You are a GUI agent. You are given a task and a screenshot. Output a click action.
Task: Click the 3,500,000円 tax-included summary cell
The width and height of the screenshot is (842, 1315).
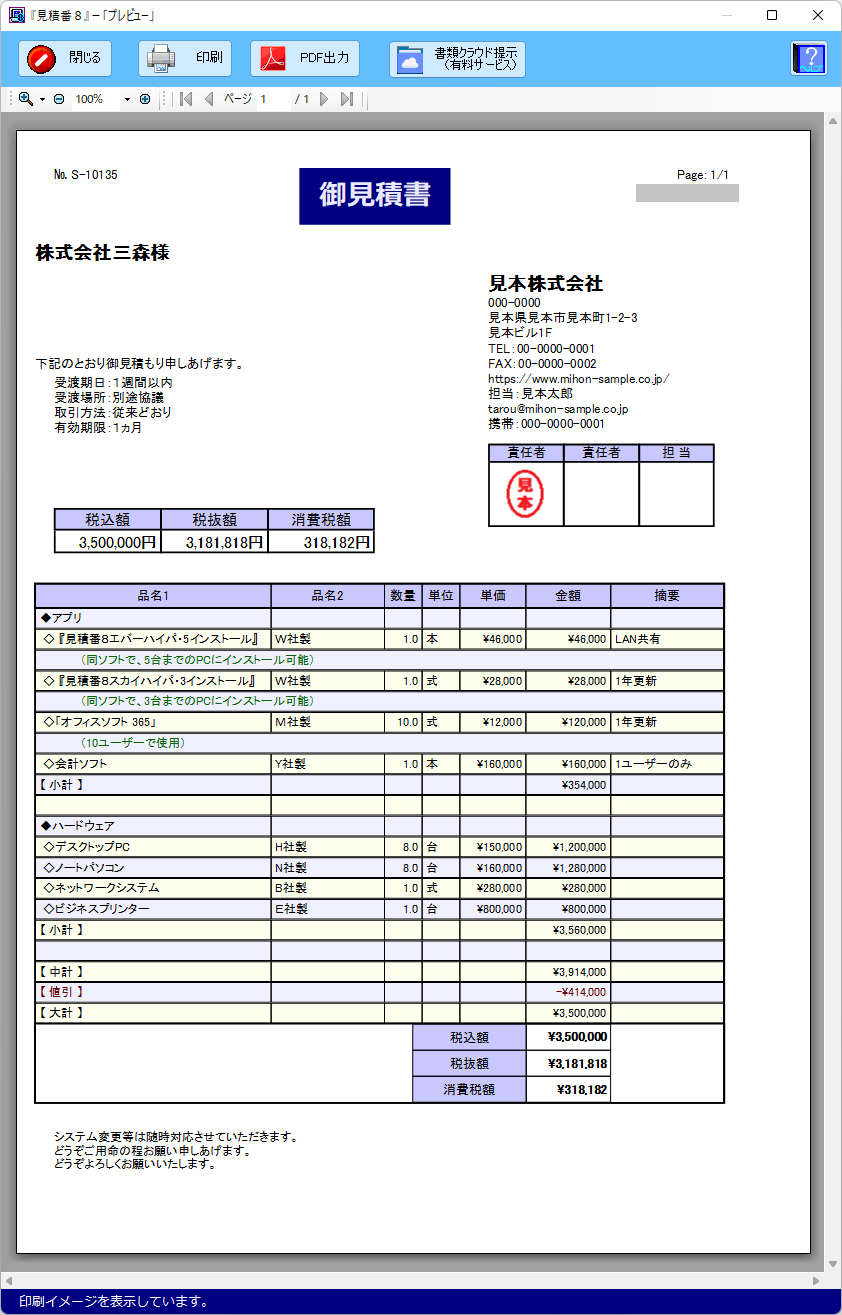(108, 542)
